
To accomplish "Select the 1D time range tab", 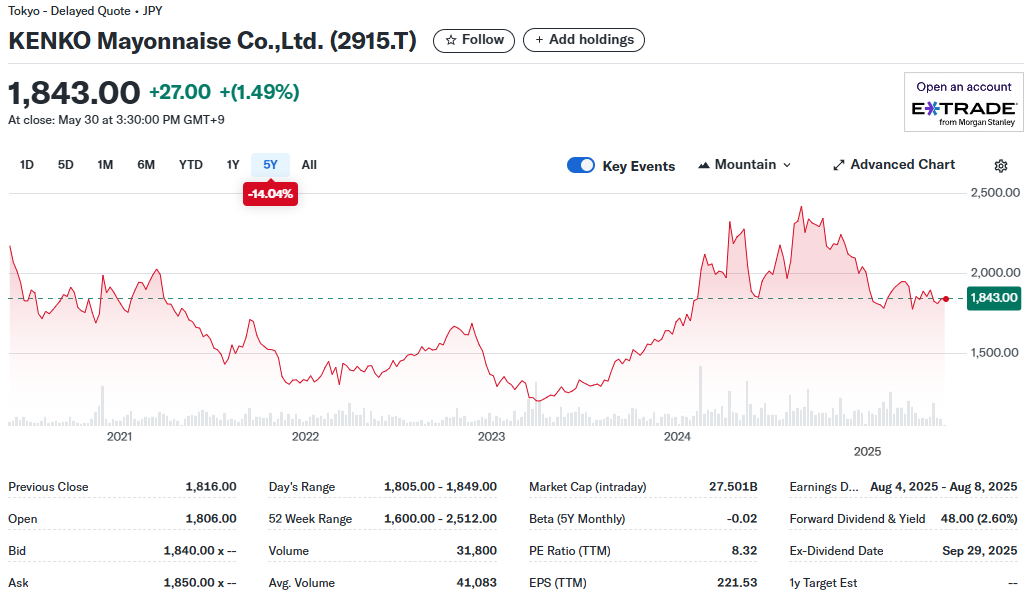I will (27, 165).
